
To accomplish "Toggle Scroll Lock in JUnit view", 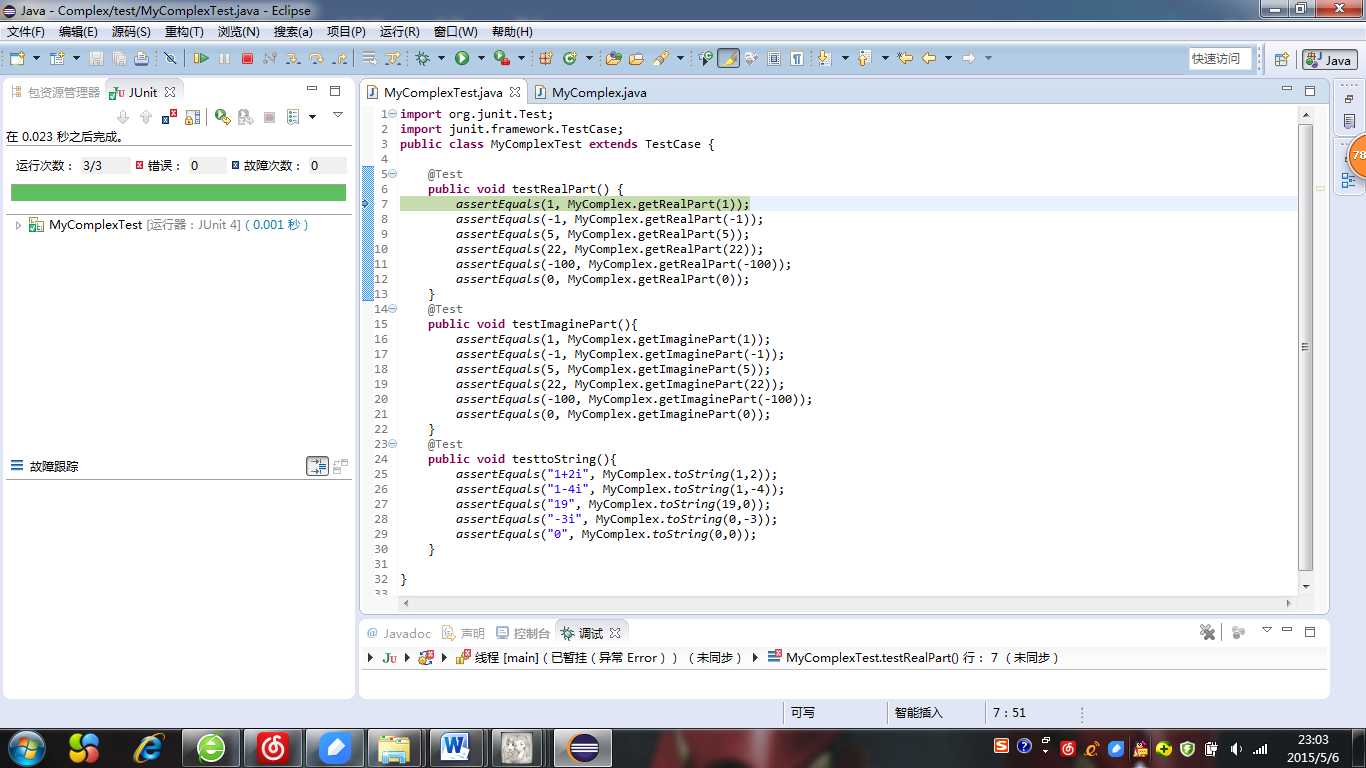I will (x=193, y=117).
